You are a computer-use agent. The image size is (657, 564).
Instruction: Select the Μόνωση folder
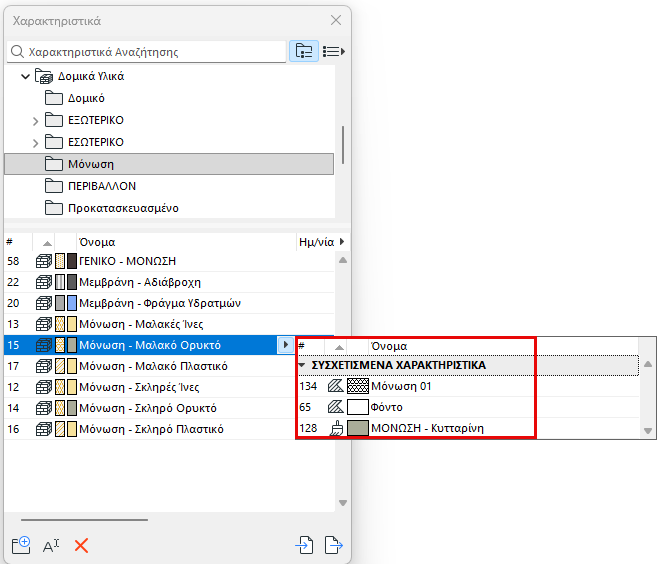(169, 164)
